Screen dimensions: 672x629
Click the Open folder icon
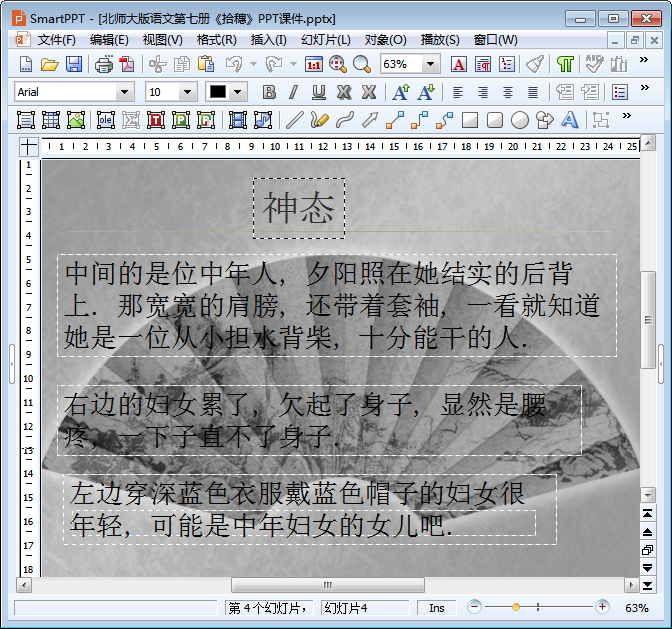(49, 64)
